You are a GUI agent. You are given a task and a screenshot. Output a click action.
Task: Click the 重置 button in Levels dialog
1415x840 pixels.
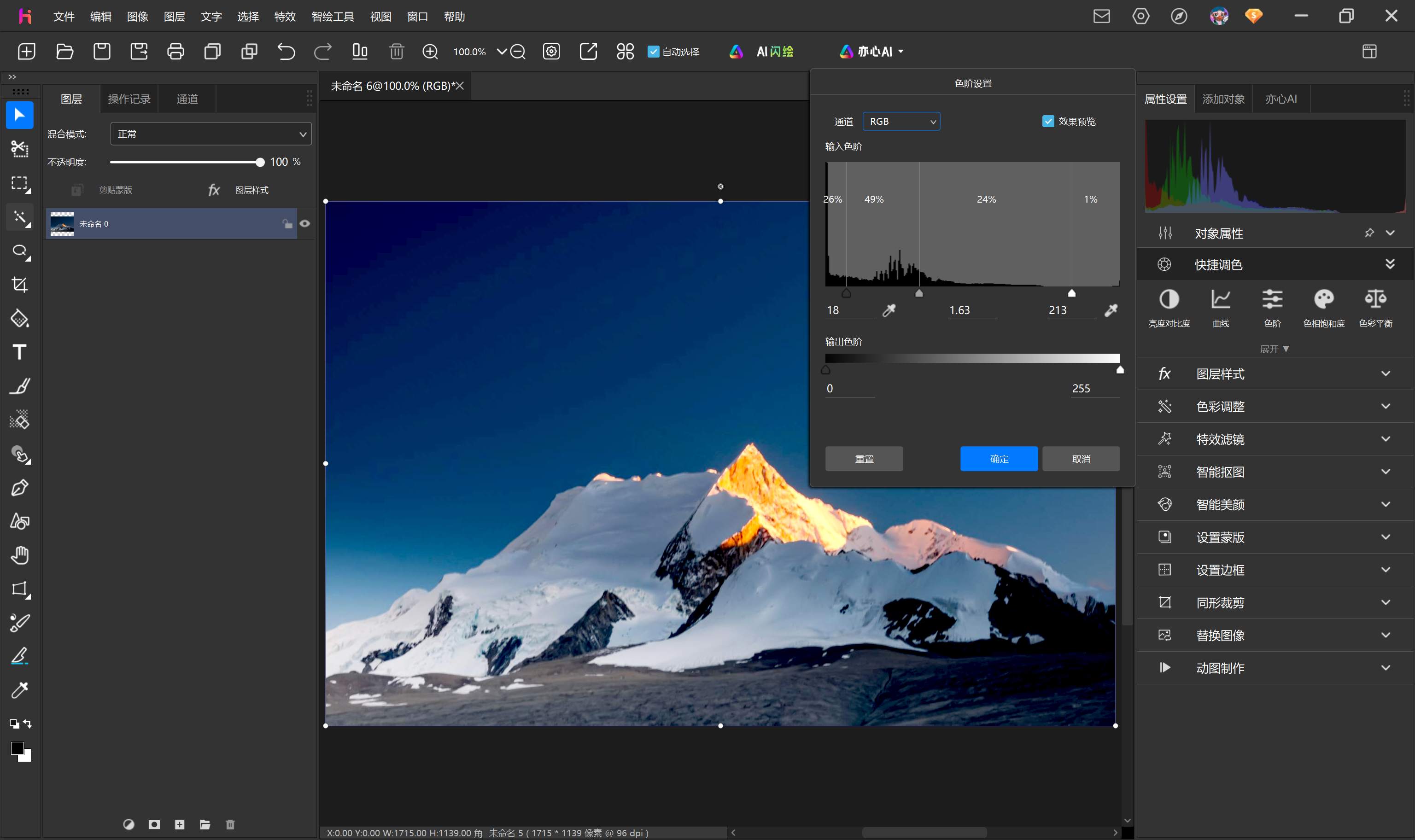(x=864, y=459)
